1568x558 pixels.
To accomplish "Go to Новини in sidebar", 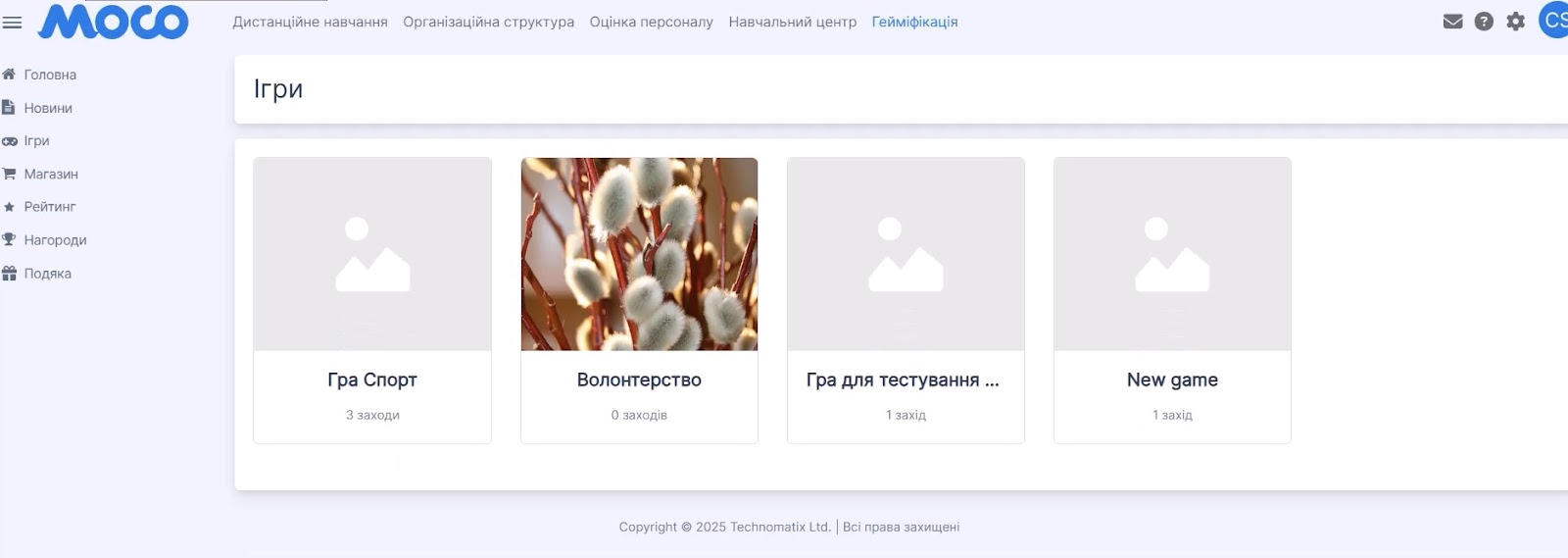I will point(48,108).
